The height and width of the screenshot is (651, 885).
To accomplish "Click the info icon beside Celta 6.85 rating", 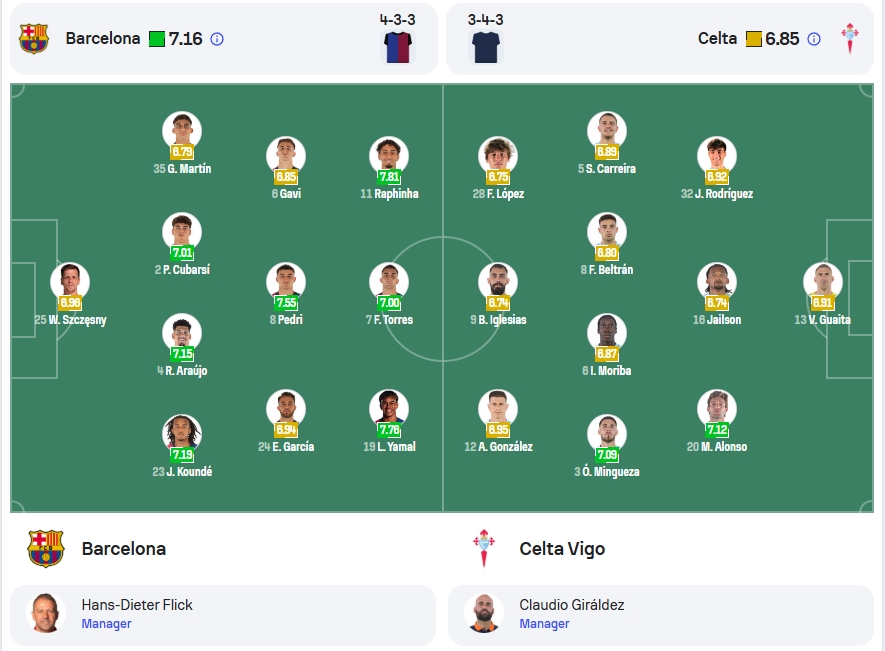I will (x=814, y=39).
